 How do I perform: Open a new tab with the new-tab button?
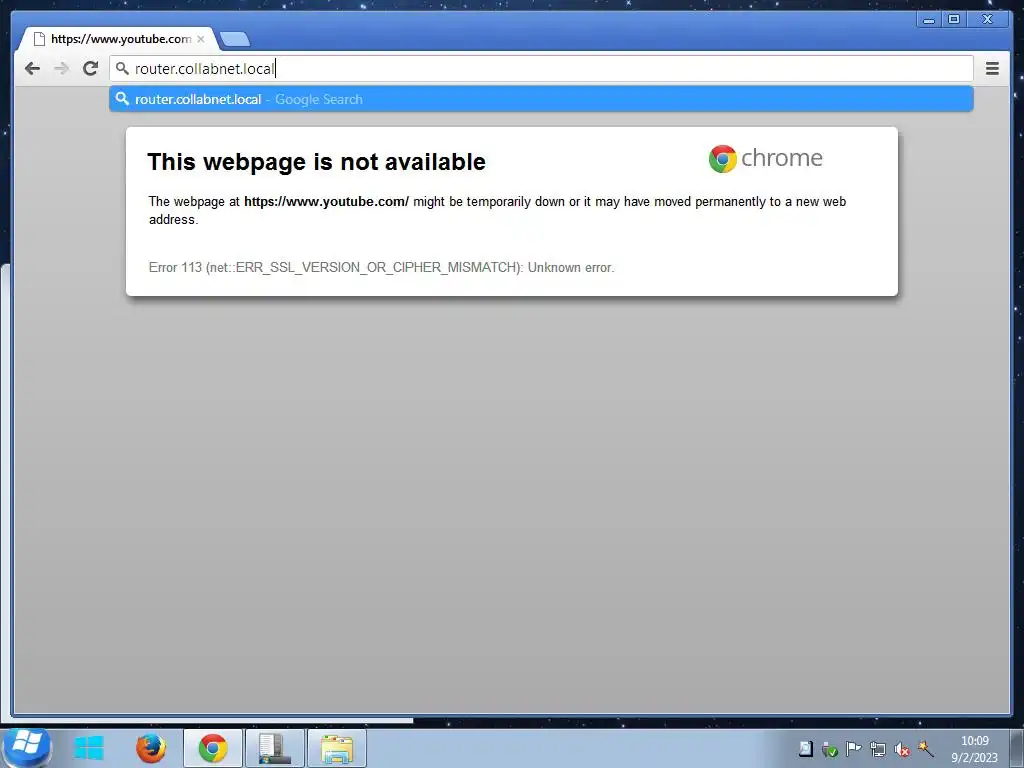(x=234, y=40)
